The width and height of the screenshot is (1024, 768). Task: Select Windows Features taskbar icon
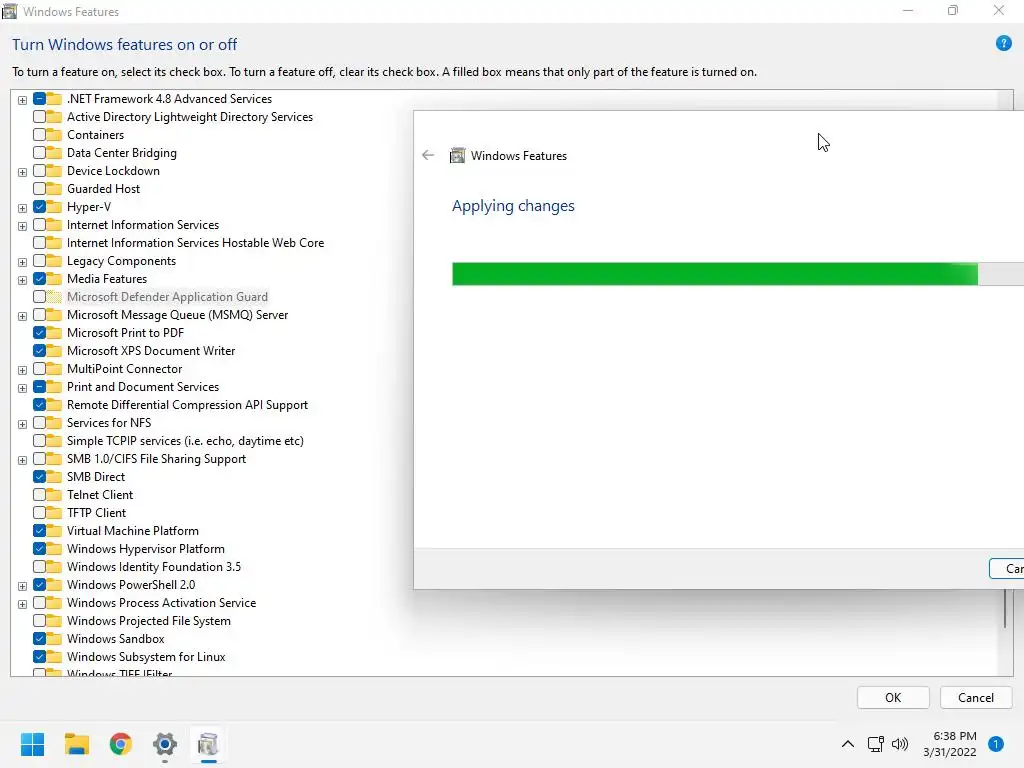(208, 744)
